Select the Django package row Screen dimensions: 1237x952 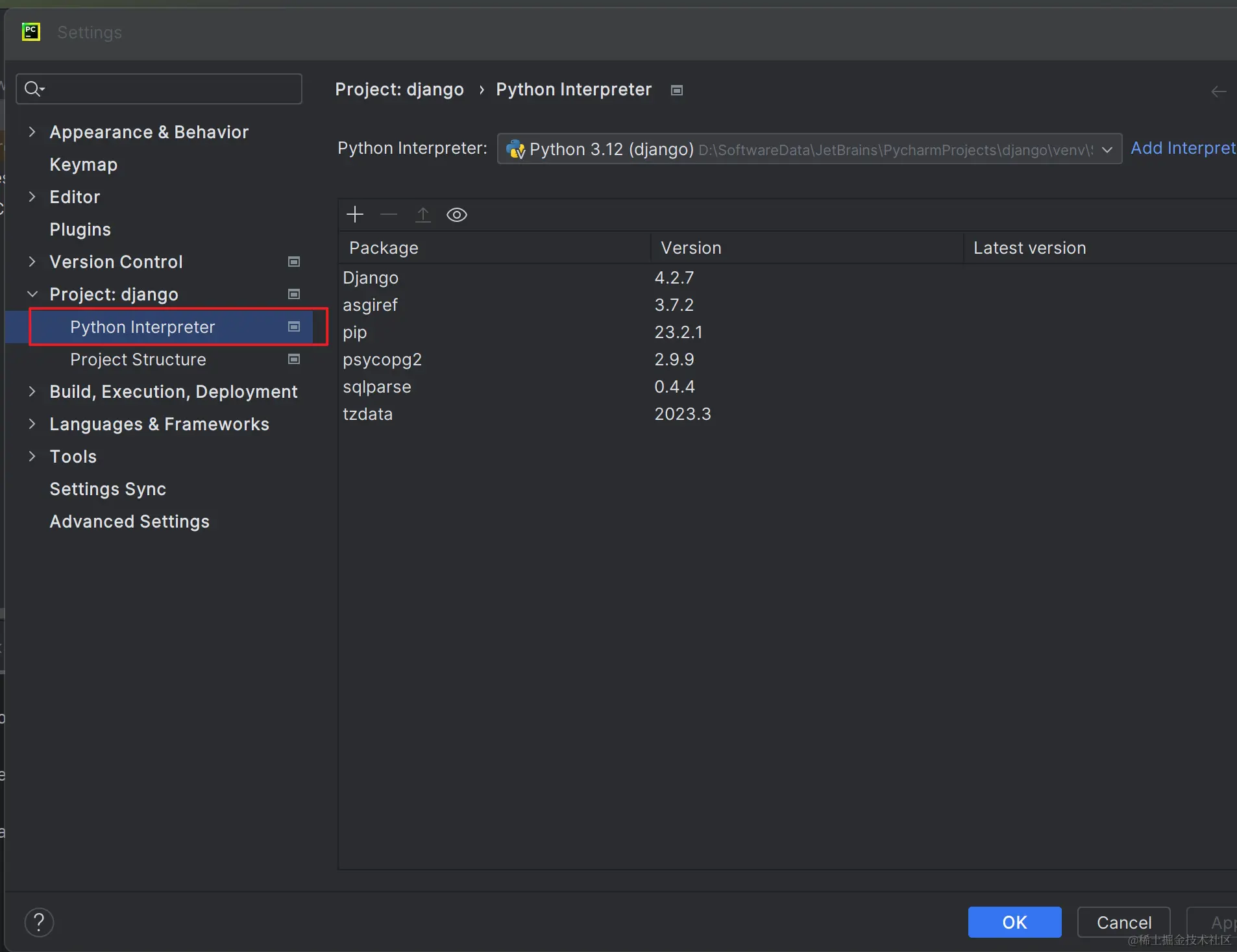pos(787,278)
